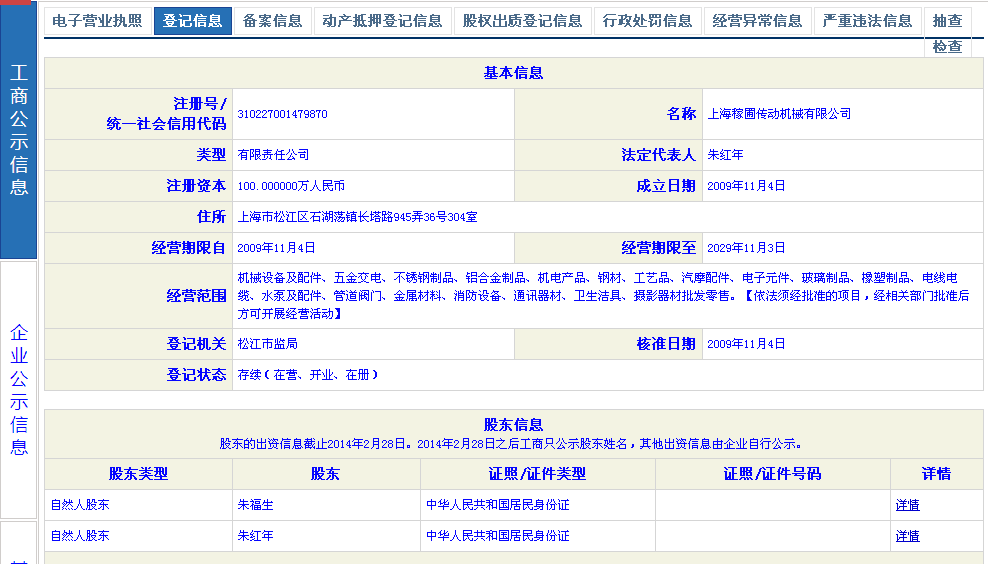Switch to the 经营异常信息 tab
This screenshot has height=564, width=988.
point(757,21)
